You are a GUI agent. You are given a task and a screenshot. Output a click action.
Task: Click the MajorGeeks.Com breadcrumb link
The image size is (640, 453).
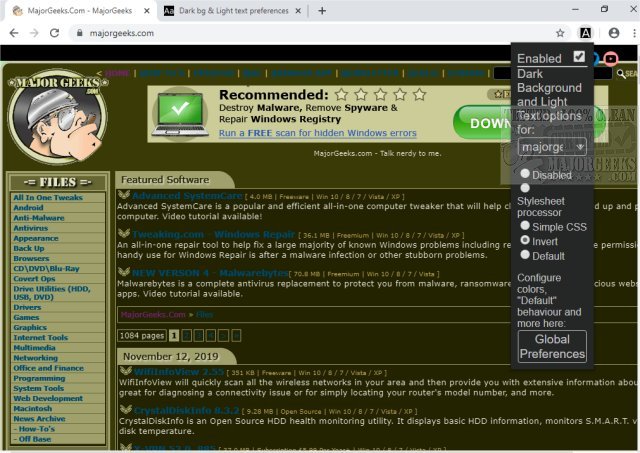[x=153, y=315]
